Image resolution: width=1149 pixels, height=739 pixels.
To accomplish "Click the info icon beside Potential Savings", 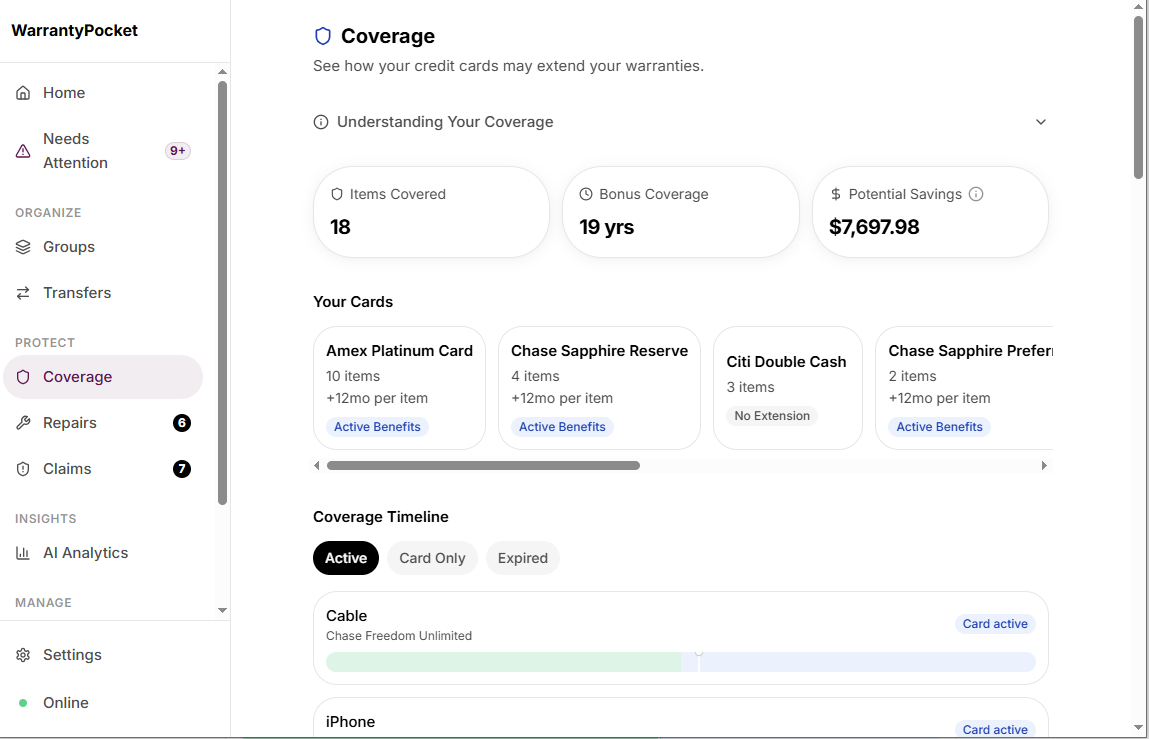I will pos(976,194).
